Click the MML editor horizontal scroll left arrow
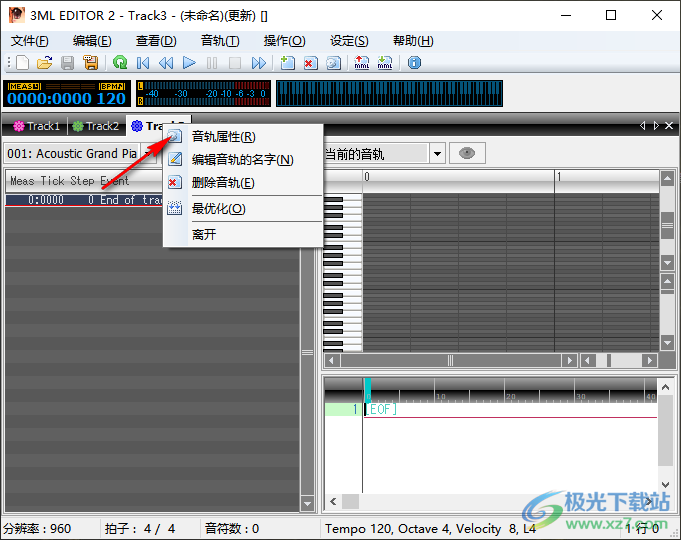 click(x=333, y=502)
